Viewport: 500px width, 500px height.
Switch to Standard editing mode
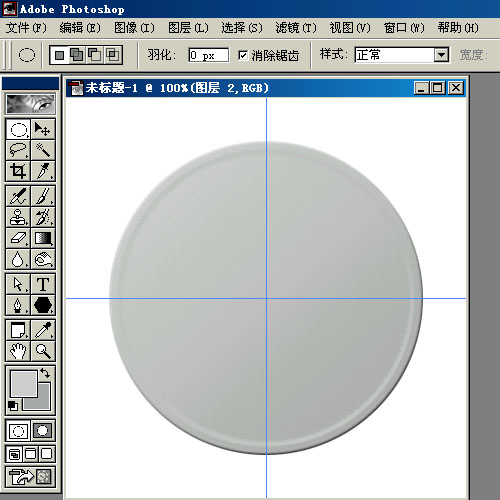[x=18, y=431]
